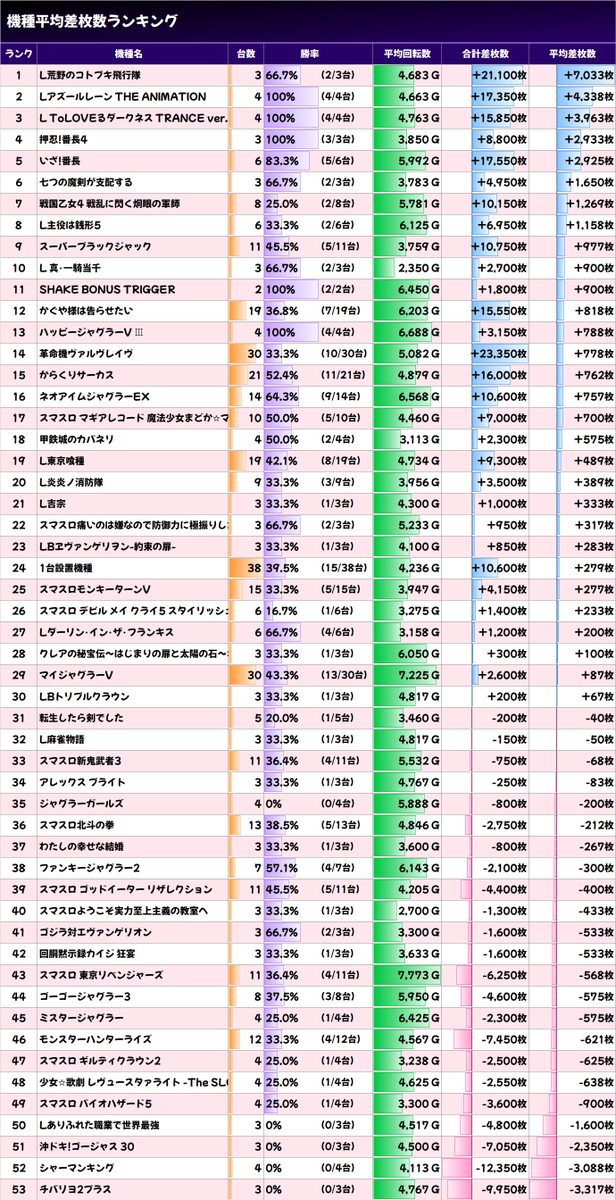Click the +21,100枚 total difference value
616x1200 pixels.
click(x=498, y=75)
